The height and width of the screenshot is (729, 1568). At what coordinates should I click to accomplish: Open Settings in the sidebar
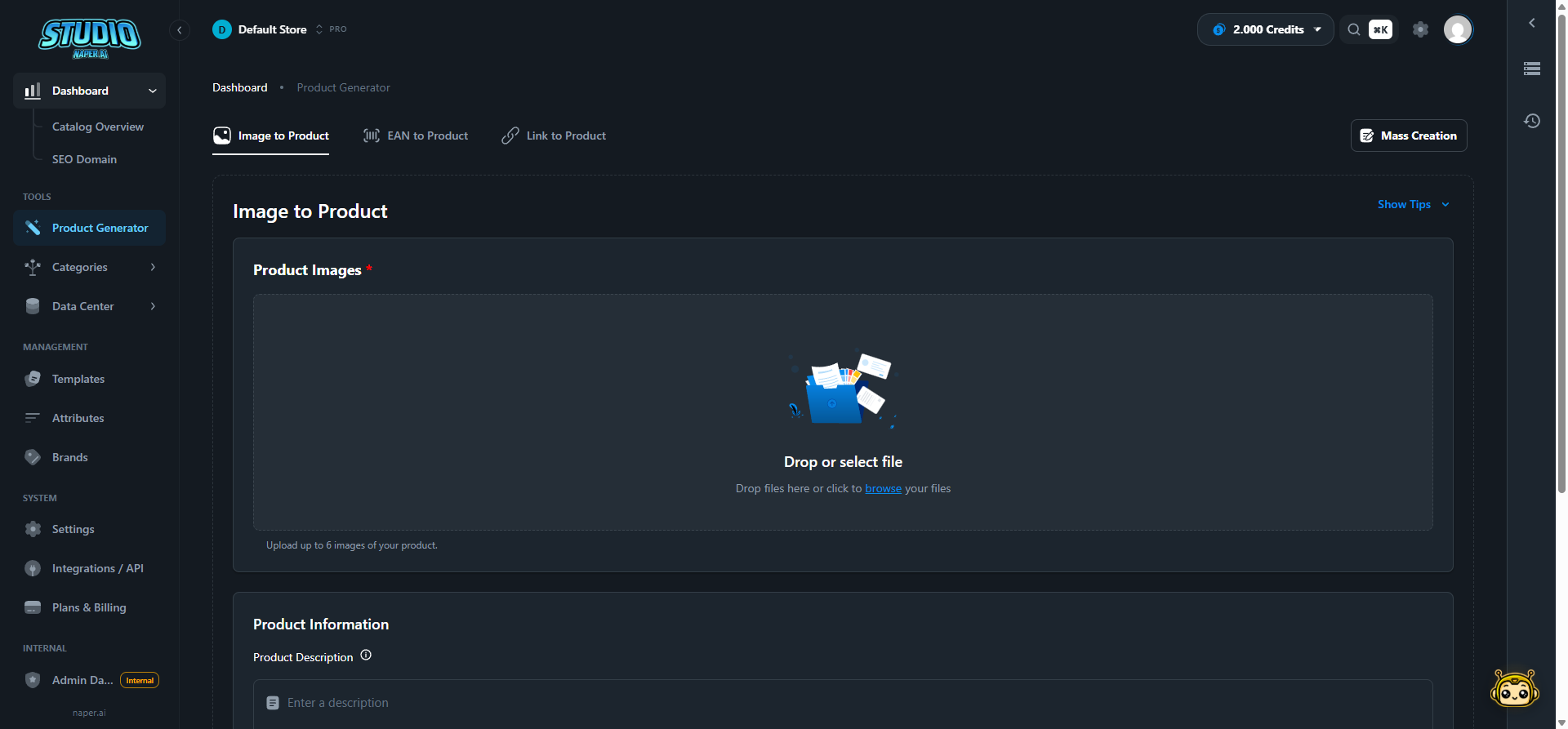click(89, 529)
